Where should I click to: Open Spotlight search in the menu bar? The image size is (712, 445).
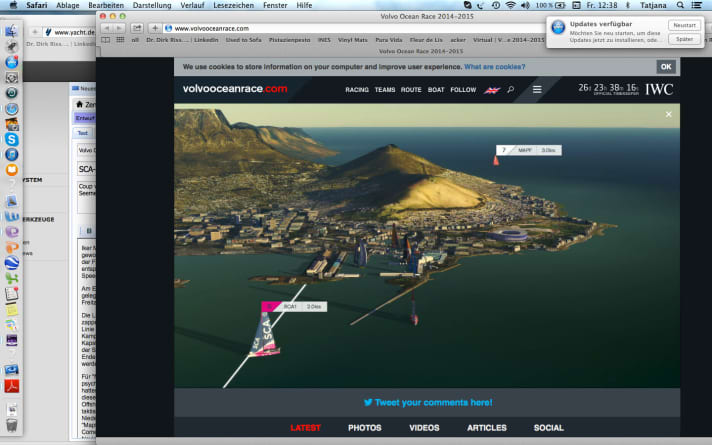pos(680,5)
